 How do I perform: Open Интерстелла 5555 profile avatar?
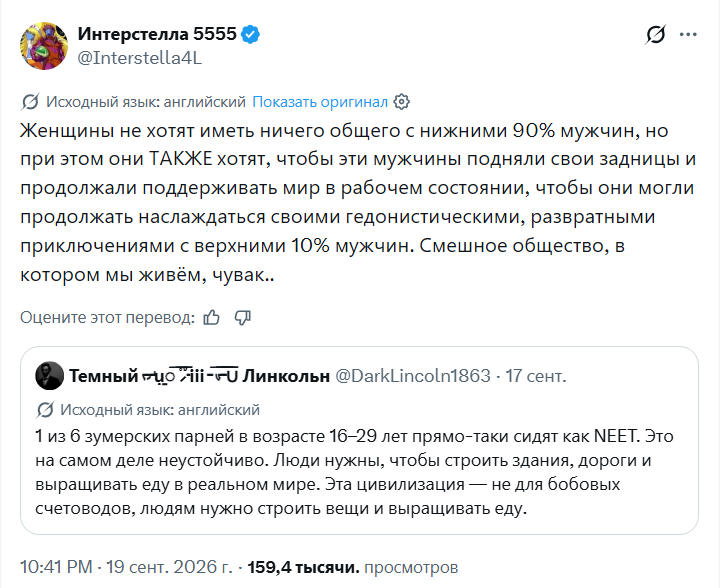(x=44, y=46)
